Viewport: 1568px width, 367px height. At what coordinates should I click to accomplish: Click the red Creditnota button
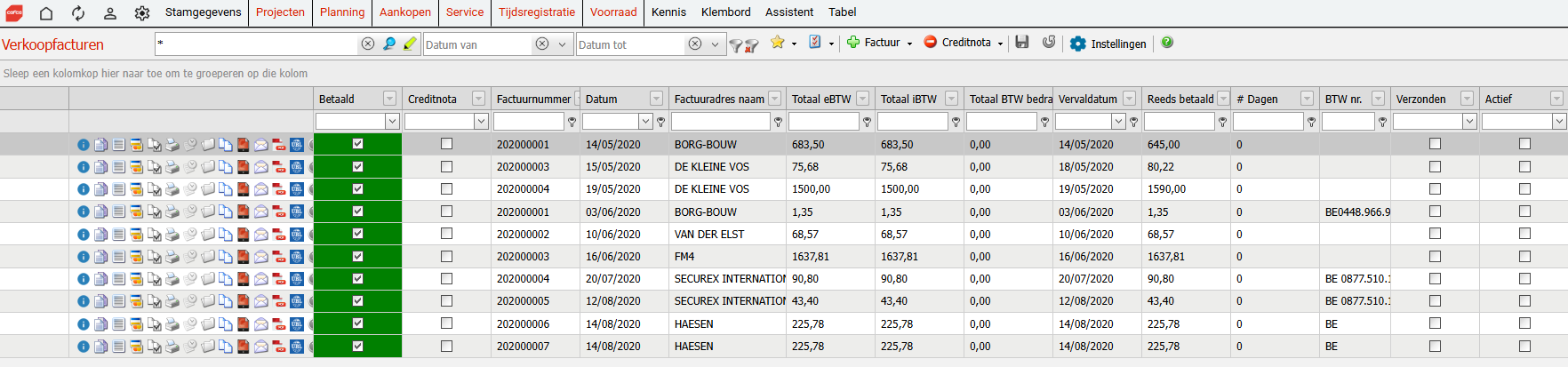963,43
